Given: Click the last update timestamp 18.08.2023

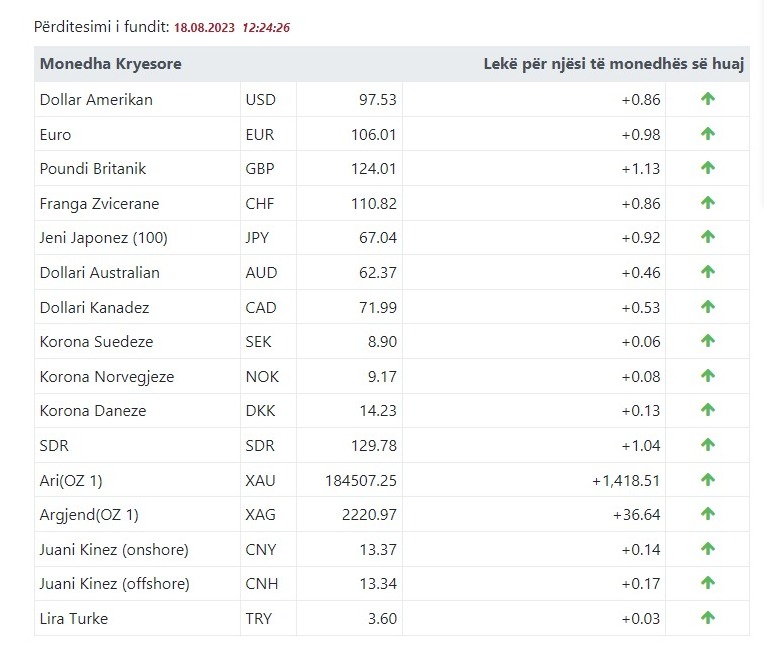Looking at the screenshot, I should 205,27.
